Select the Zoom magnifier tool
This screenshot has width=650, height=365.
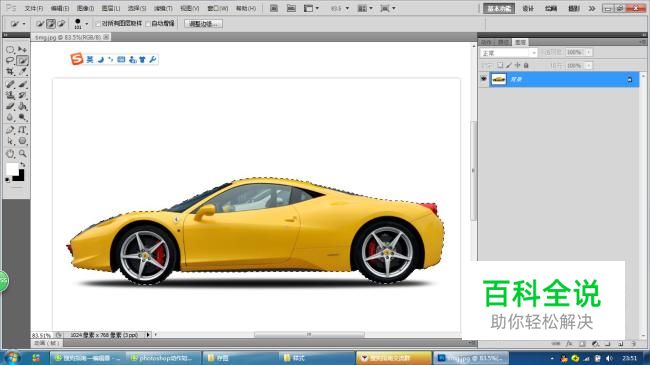click(x=22, y=153)
